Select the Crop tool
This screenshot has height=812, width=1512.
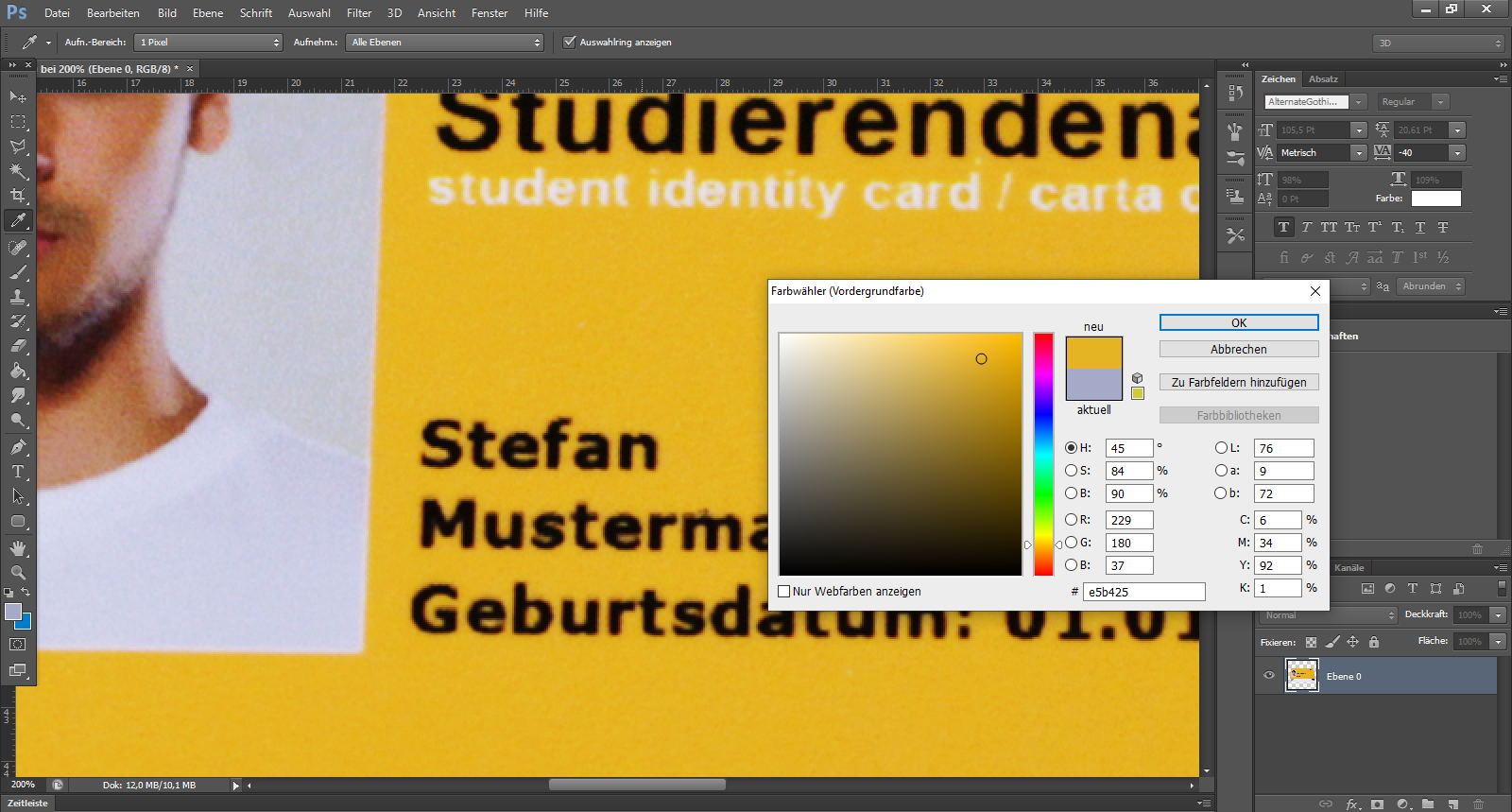pyautogui.click(x=18, y=196)
